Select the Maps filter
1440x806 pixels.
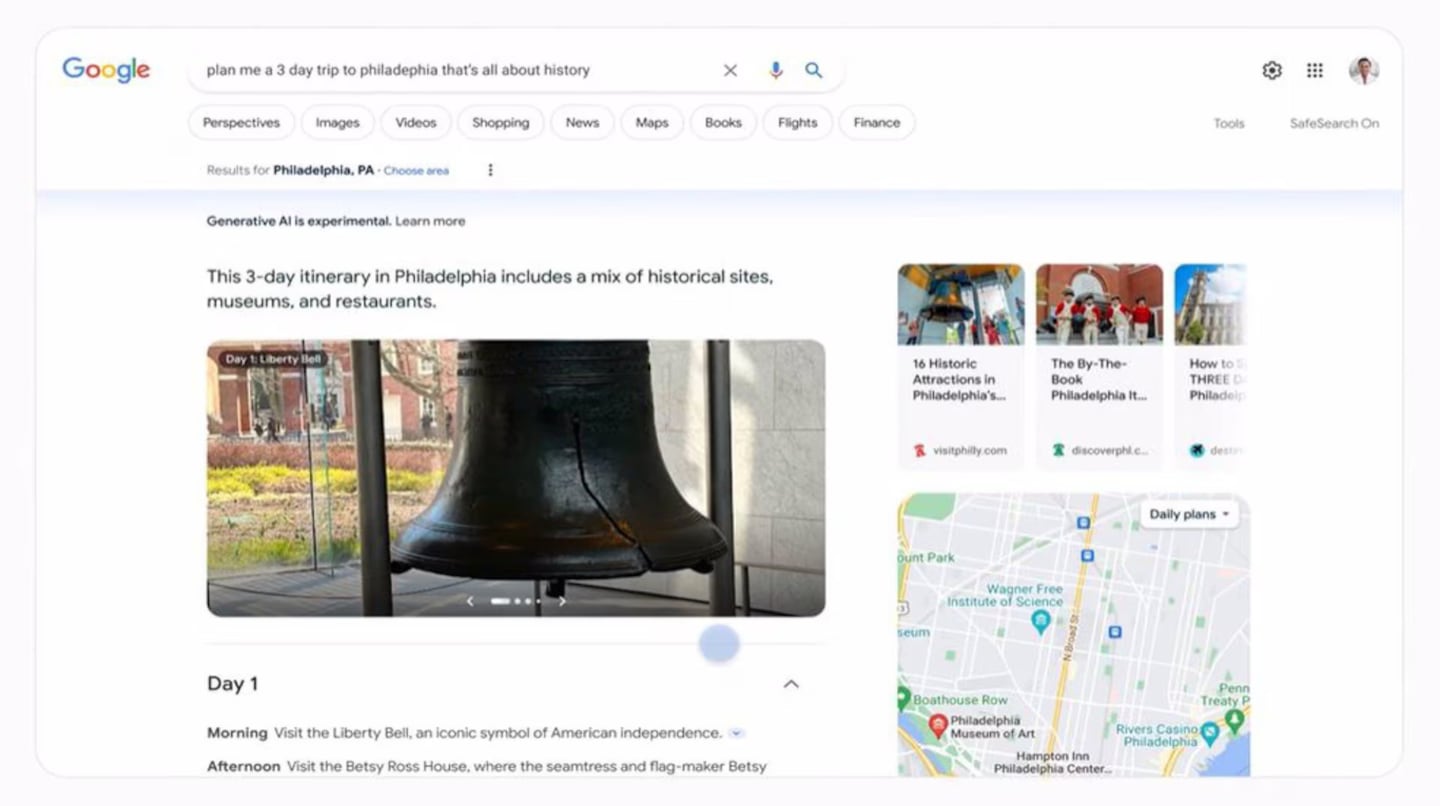click(651, 122)
